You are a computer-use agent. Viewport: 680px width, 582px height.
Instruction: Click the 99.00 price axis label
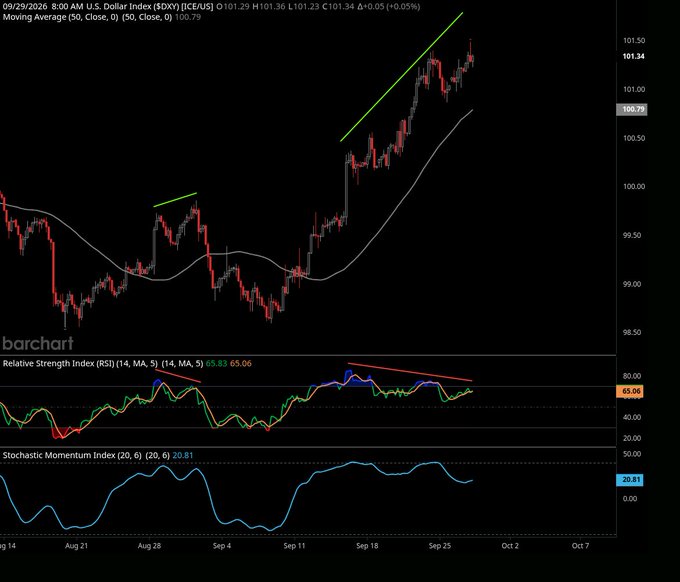tap(632, 284)
